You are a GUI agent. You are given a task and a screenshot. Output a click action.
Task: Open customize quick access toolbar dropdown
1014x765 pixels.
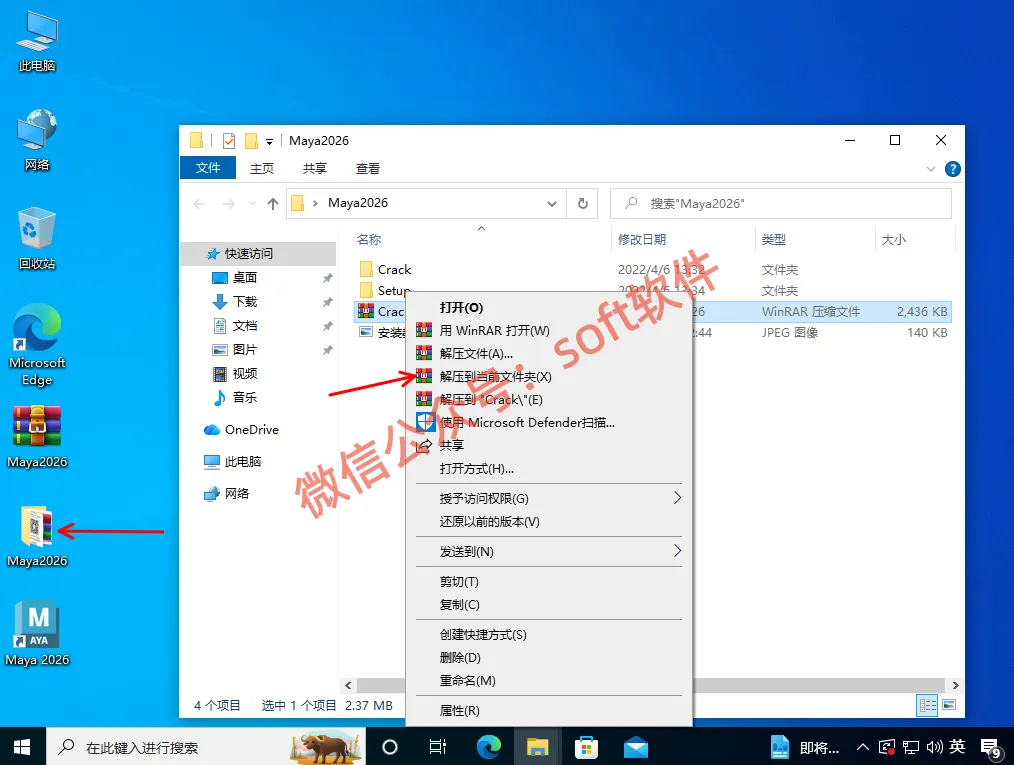coord(269,142)
